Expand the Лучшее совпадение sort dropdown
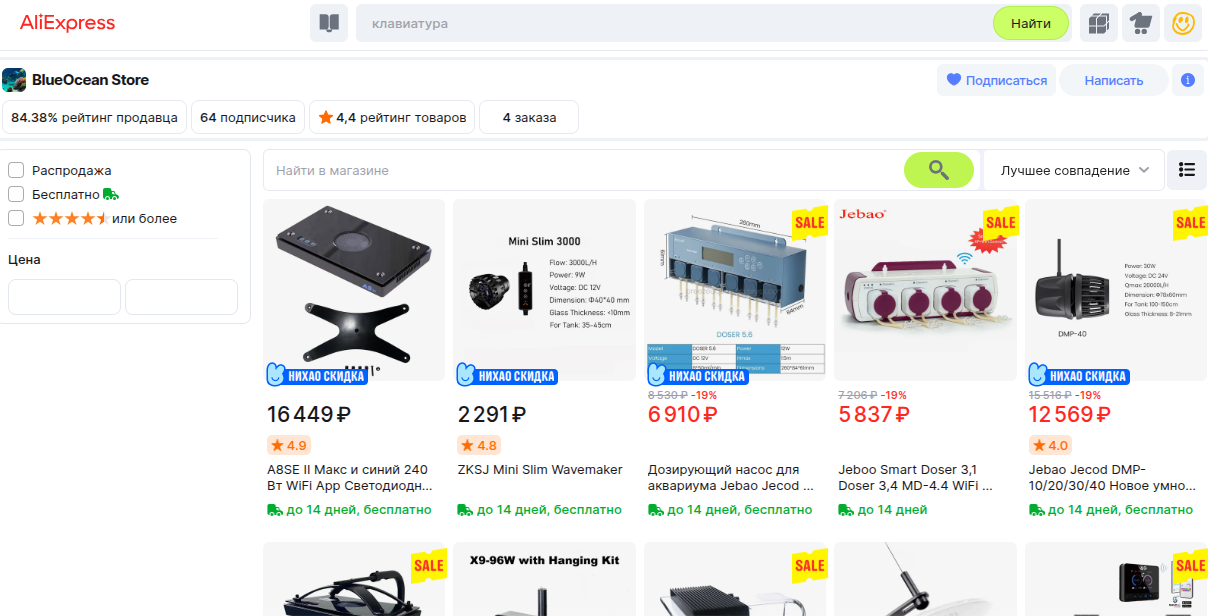1208x616 pixels. pyautogui.click(x=1075, y=170)
